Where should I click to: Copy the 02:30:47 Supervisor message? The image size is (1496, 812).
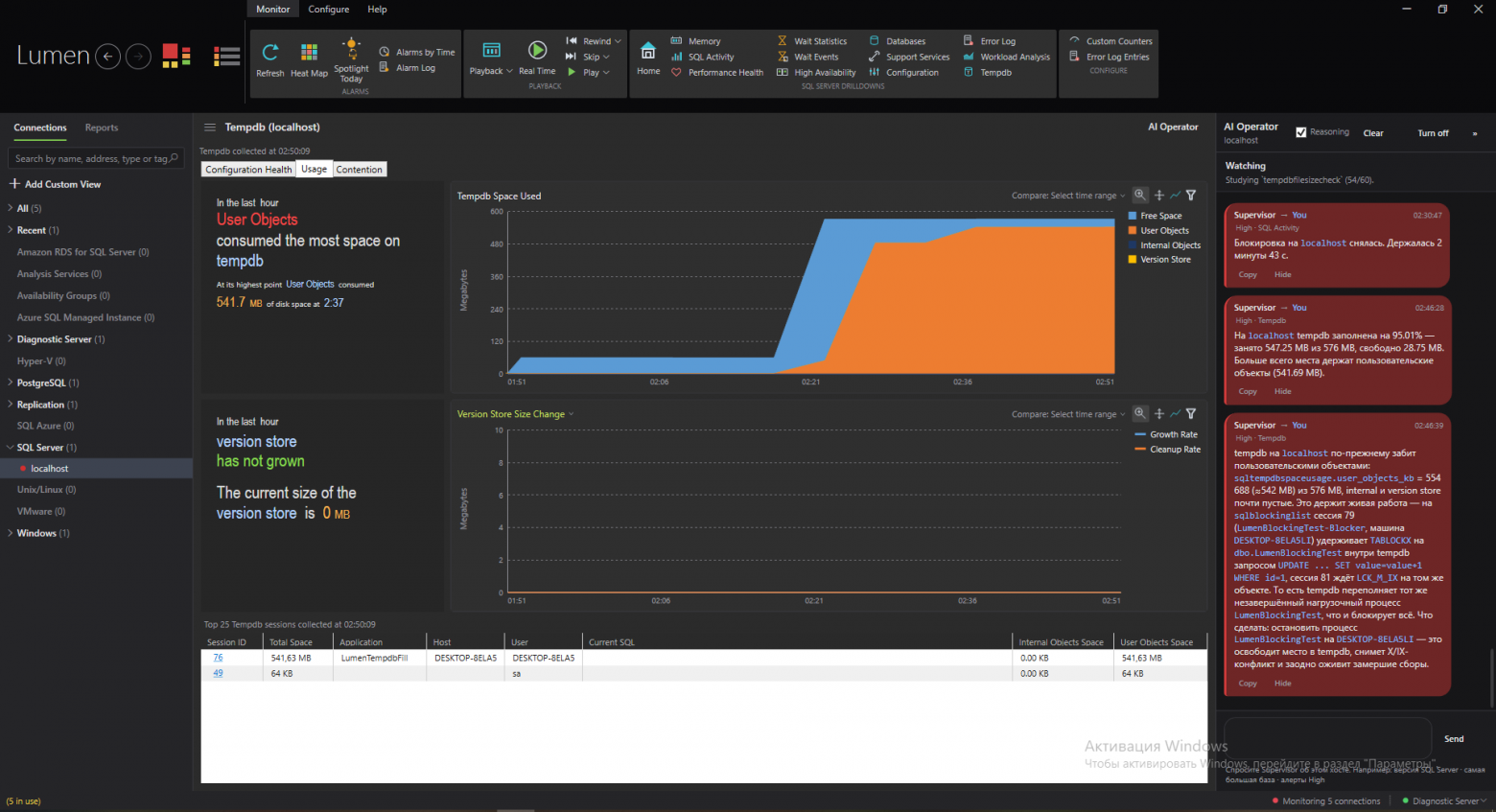point(1248,275)
